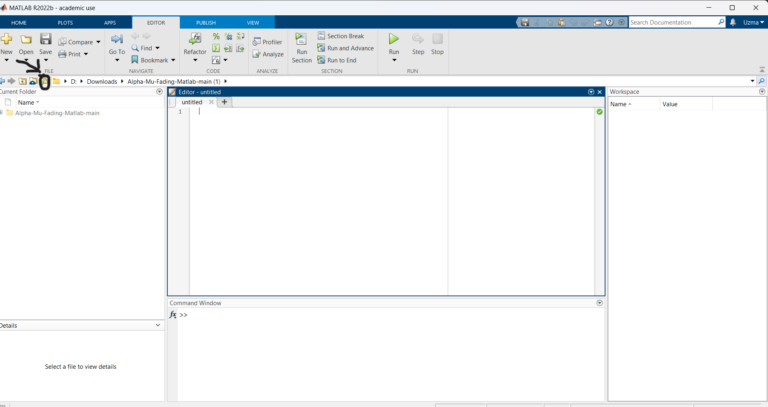768x407 pixels.
Task: Click the Wrap Comments icon
Action: click(x=240, y=36)
